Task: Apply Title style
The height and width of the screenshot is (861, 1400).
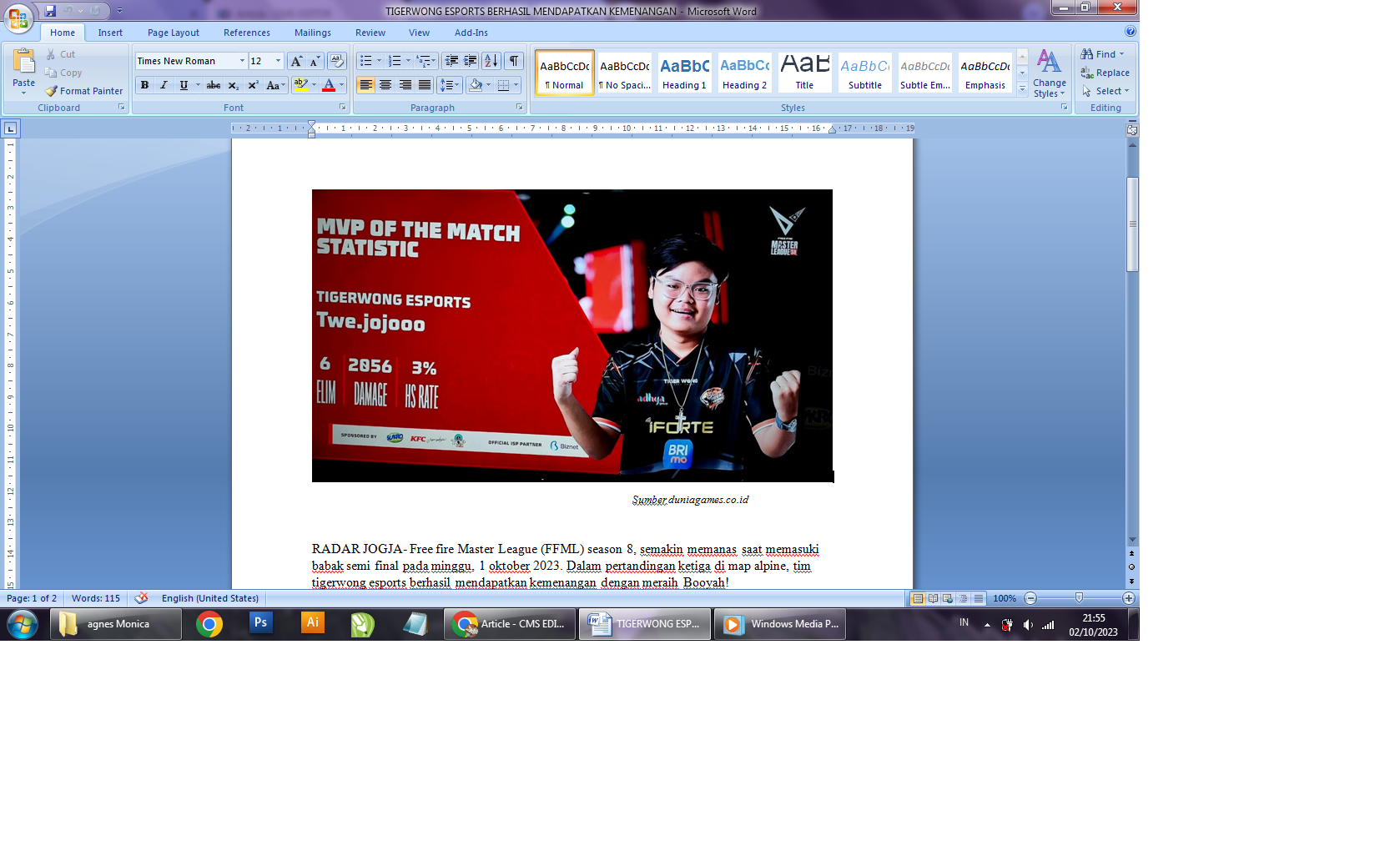Action: (804, 73)
